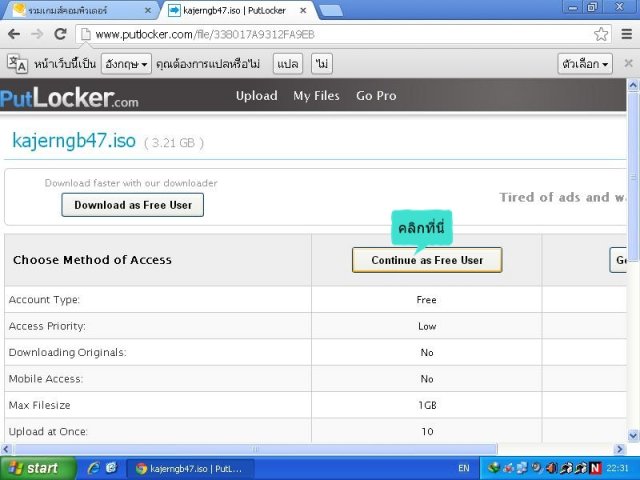Click the horizontal scrollbar right arrow

620,449
